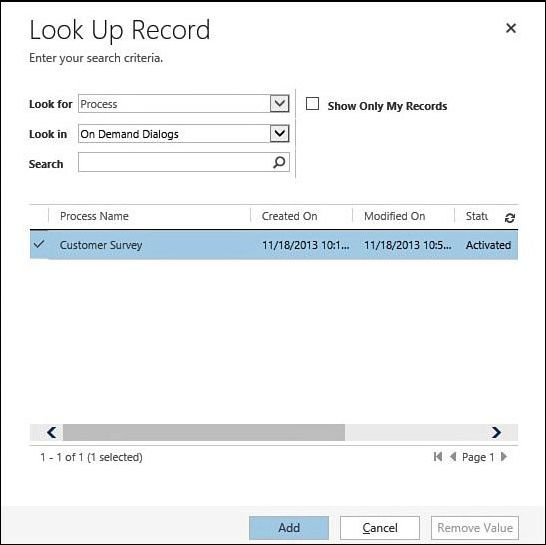
Task: Click the horizontal scrollbar thumb
Action: pyautogui.click(x=204, y=433)
